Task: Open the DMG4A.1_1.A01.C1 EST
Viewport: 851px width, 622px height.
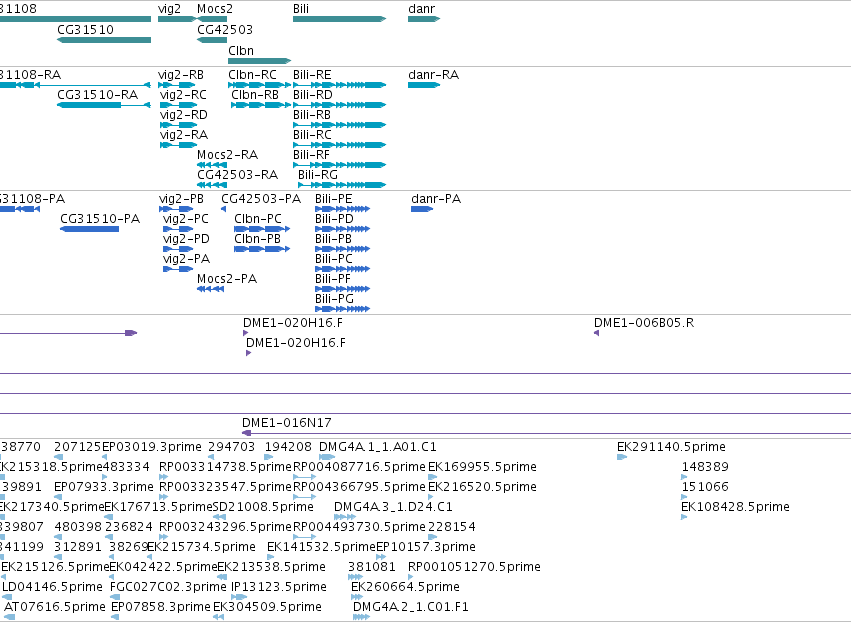Action: click(x=327, y=458)
